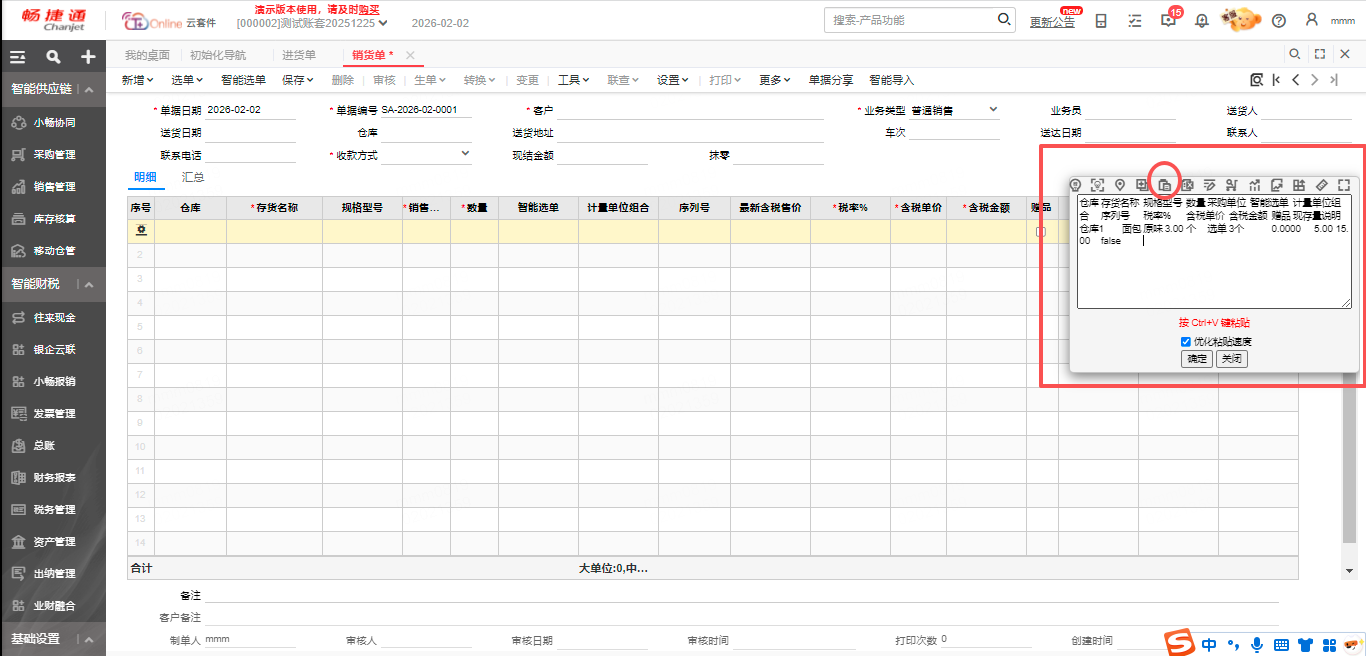This screenshot has width=1366, height=656.
Task: Open the 收款方式 dropdown
Action: click(465, 154)
